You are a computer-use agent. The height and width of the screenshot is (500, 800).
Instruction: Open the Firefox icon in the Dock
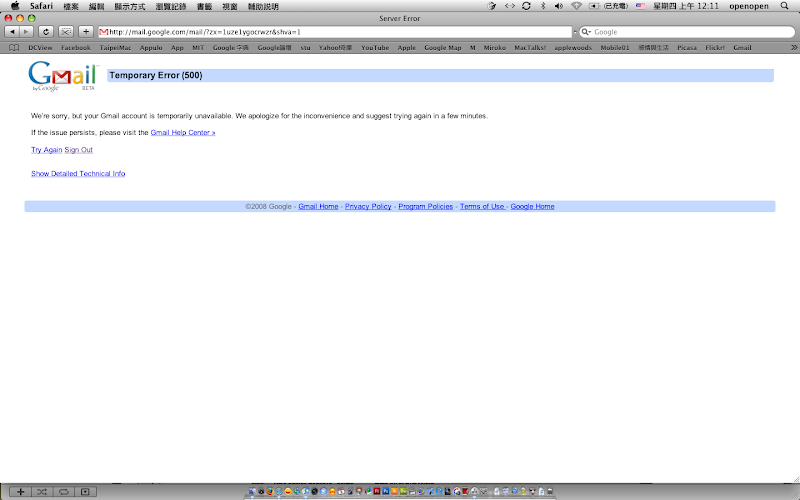[x=270, y=492]
